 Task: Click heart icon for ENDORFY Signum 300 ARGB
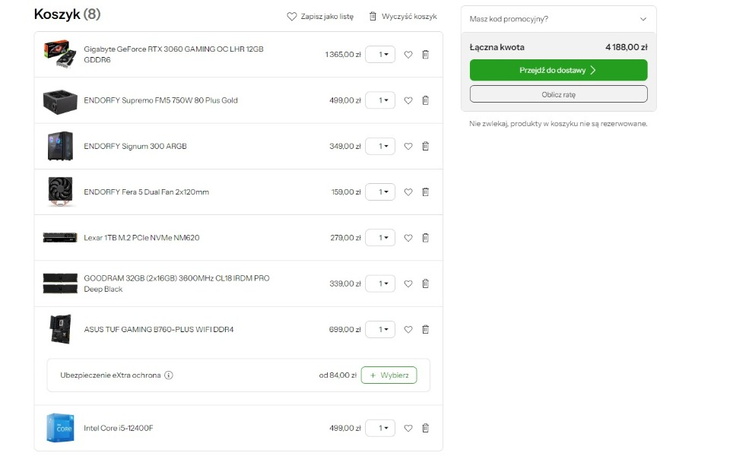tap(408, 146)
